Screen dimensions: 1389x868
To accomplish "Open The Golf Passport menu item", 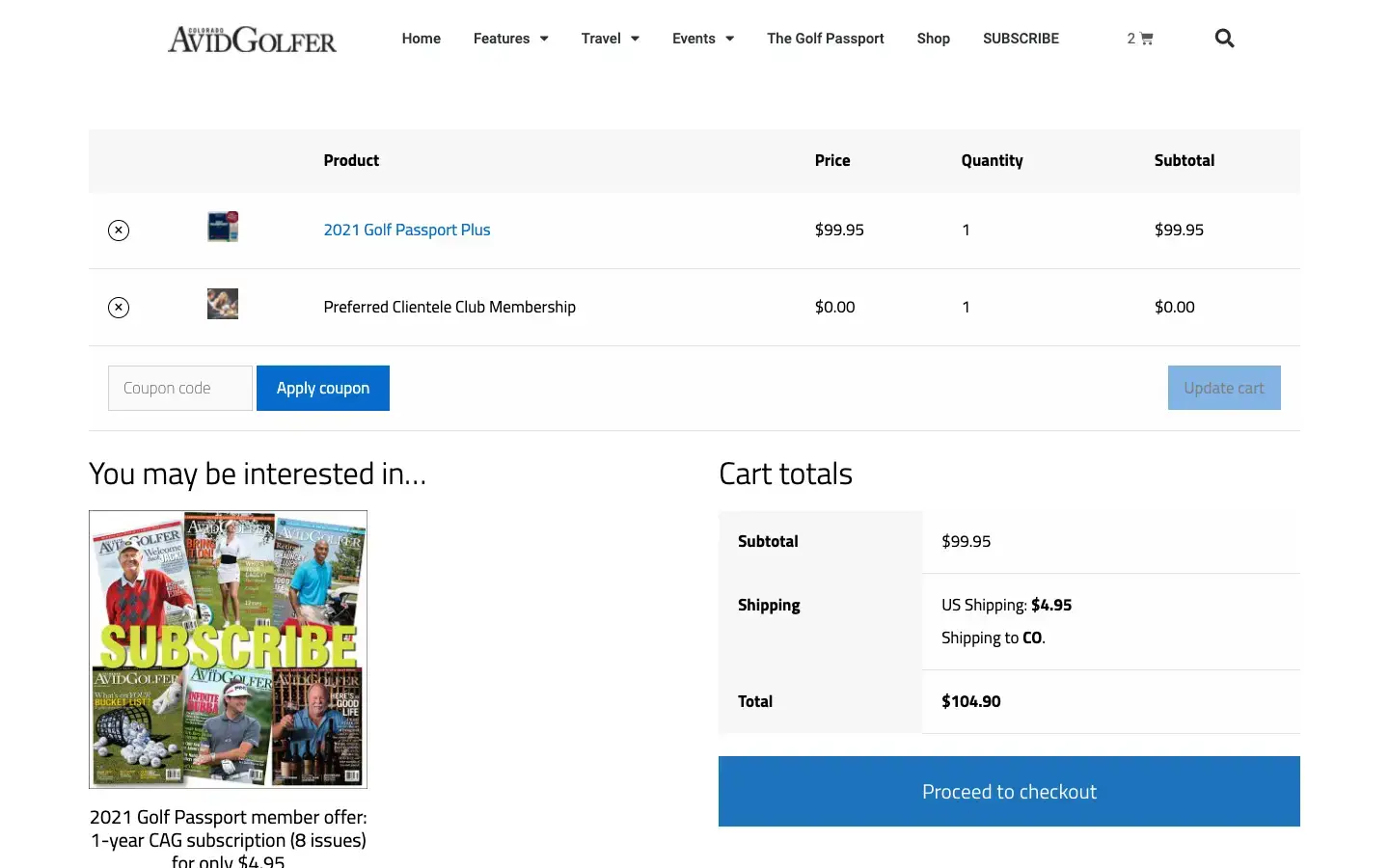I will pyautogui.click(x=825, y=39).
